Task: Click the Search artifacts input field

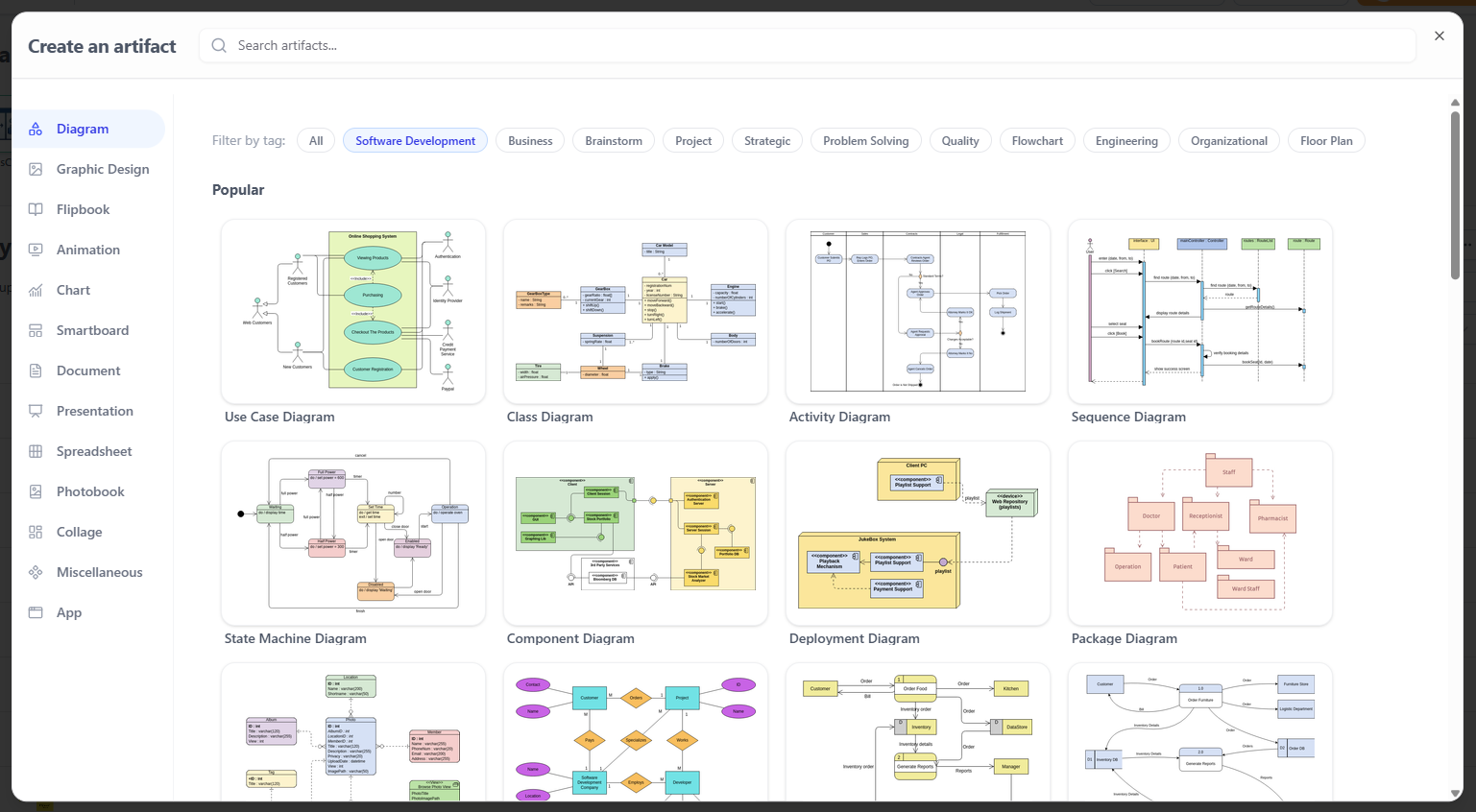Action: 808,45
